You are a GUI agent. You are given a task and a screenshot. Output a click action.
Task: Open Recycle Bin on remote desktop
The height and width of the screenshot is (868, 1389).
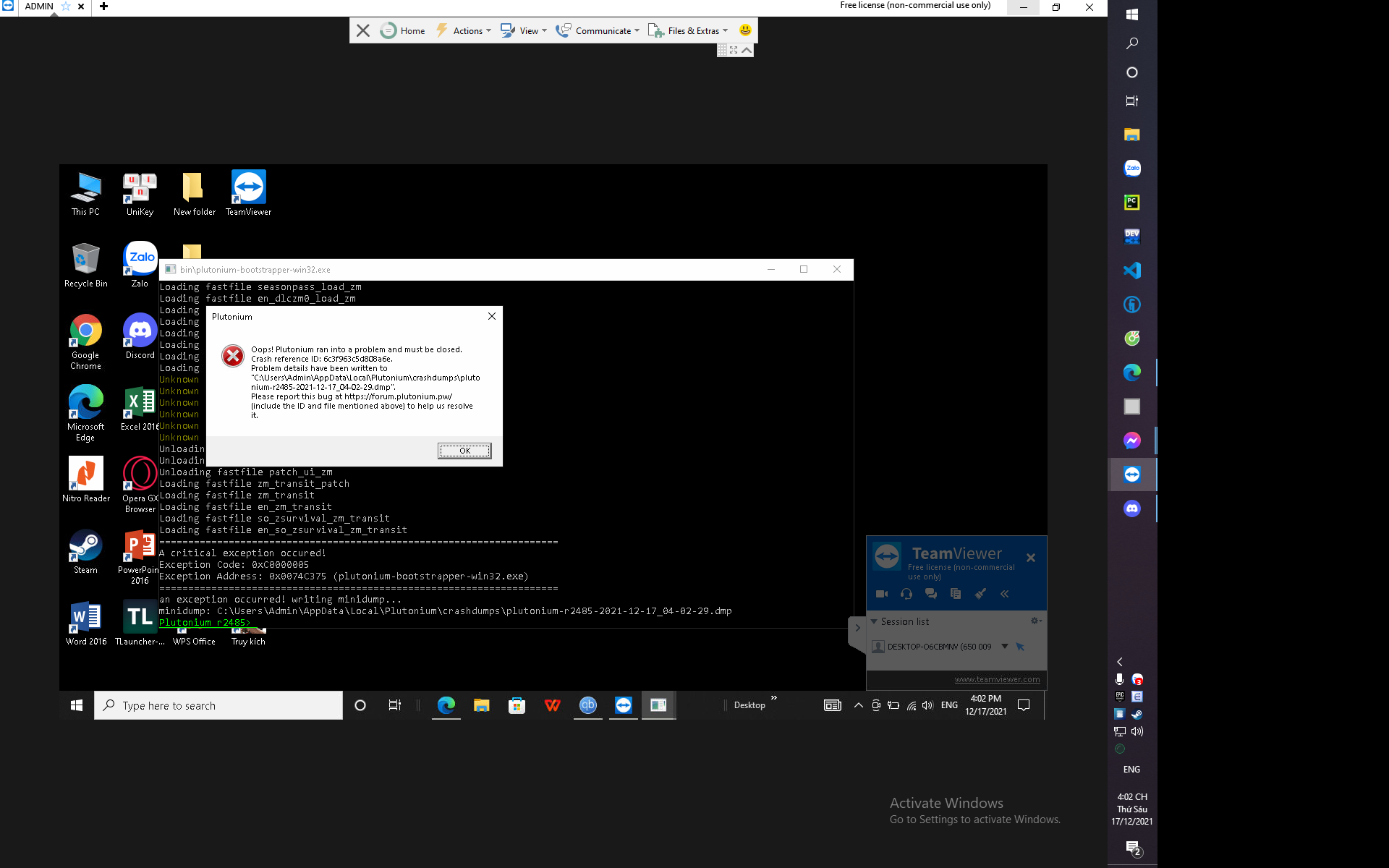click(x=85, y=265)
